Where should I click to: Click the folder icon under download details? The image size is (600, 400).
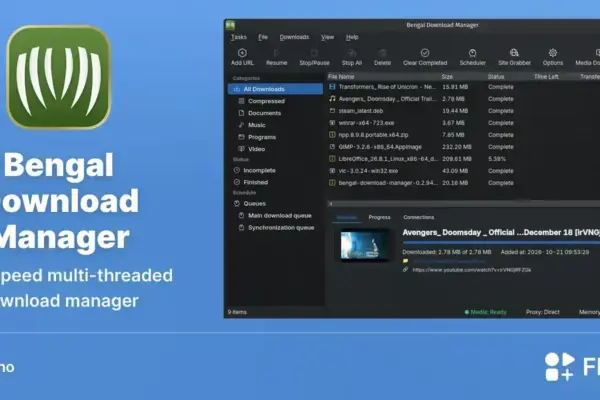(405, 261)
